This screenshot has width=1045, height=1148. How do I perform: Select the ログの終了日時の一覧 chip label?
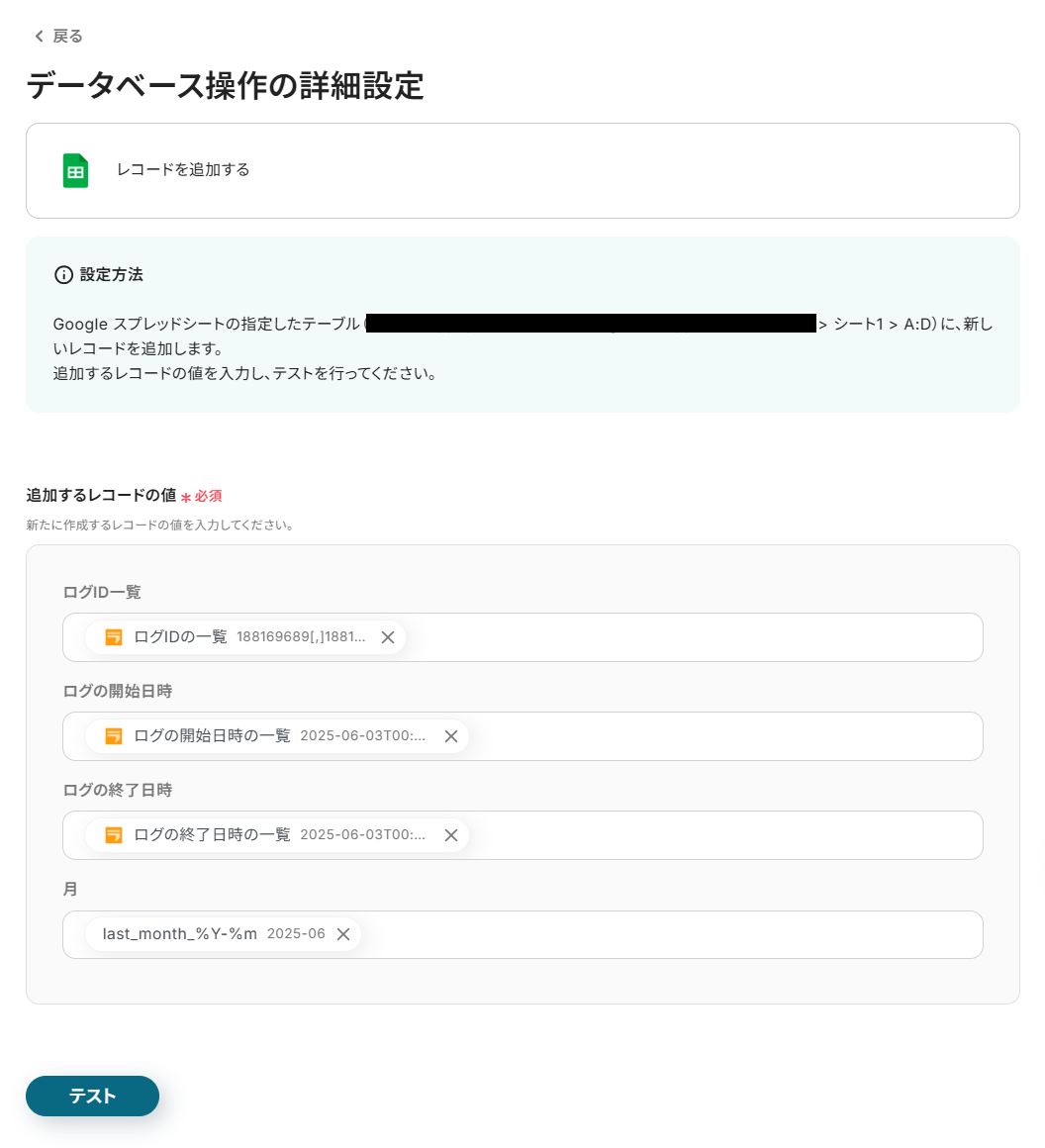point(213,835)
